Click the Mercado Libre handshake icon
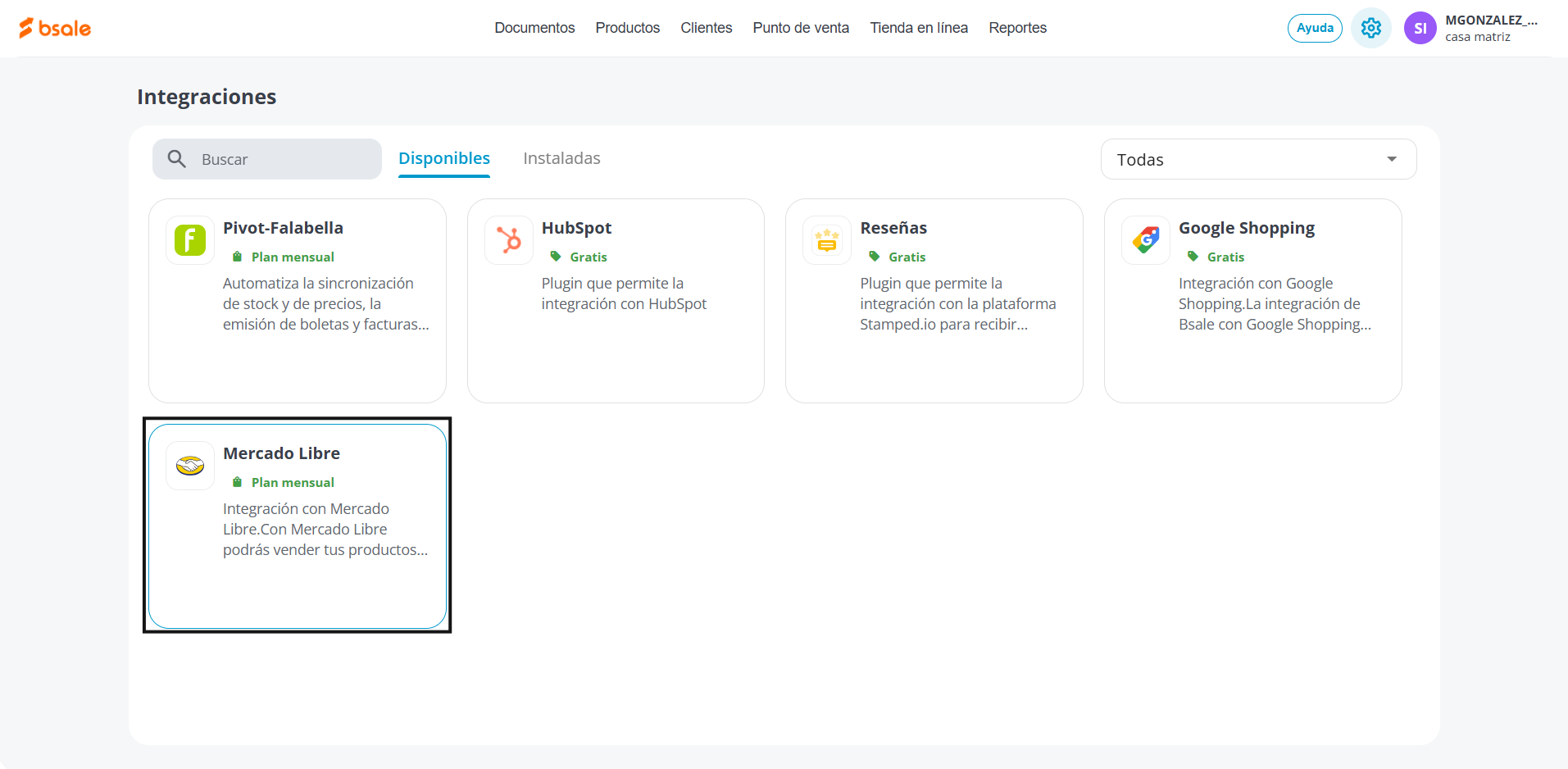Screen dimensions: 1568x769 [x=190, y=466]
